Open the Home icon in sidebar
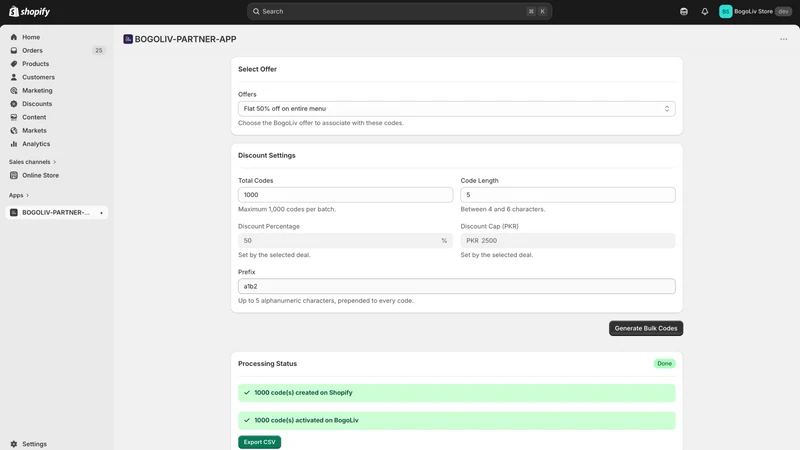 pos(14,37)
